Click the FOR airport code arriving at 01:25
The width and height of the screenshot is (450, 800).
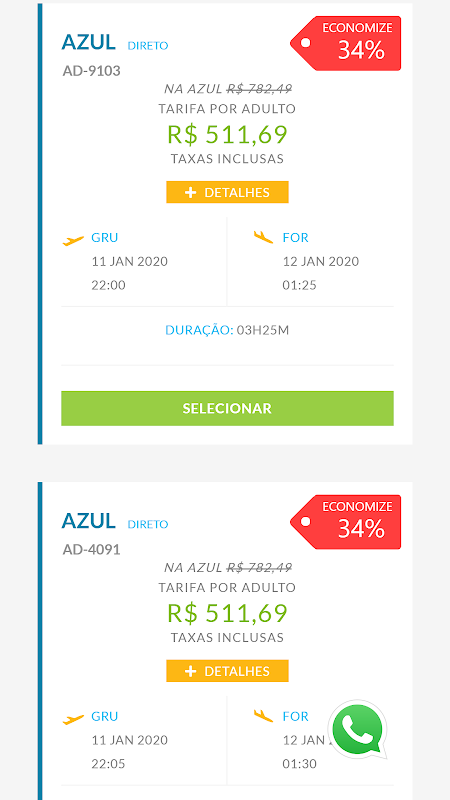tap(295, 238)
